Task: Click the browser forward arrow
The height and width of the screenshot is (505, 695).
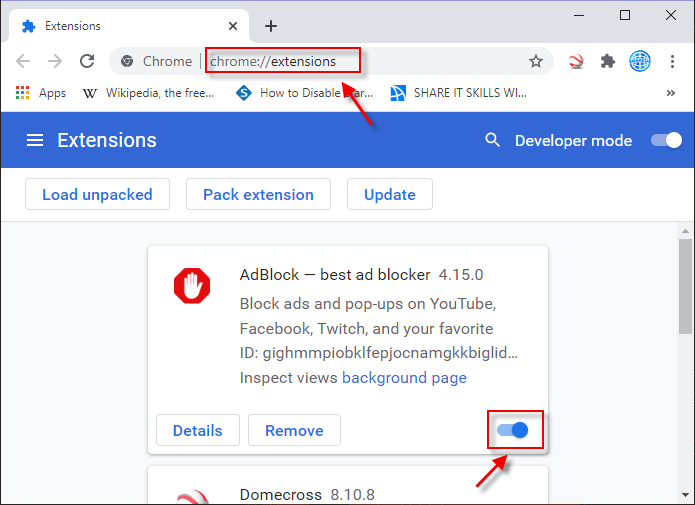Action: tap(55, 61)
